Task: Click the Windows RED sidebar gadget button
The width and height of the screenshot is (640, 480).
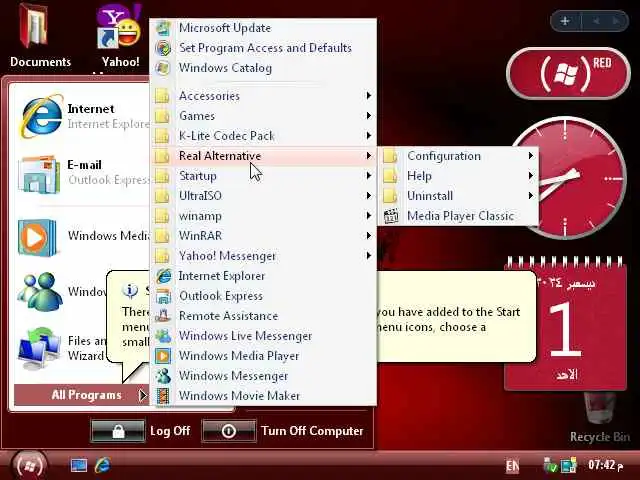Action: [568, 74]
